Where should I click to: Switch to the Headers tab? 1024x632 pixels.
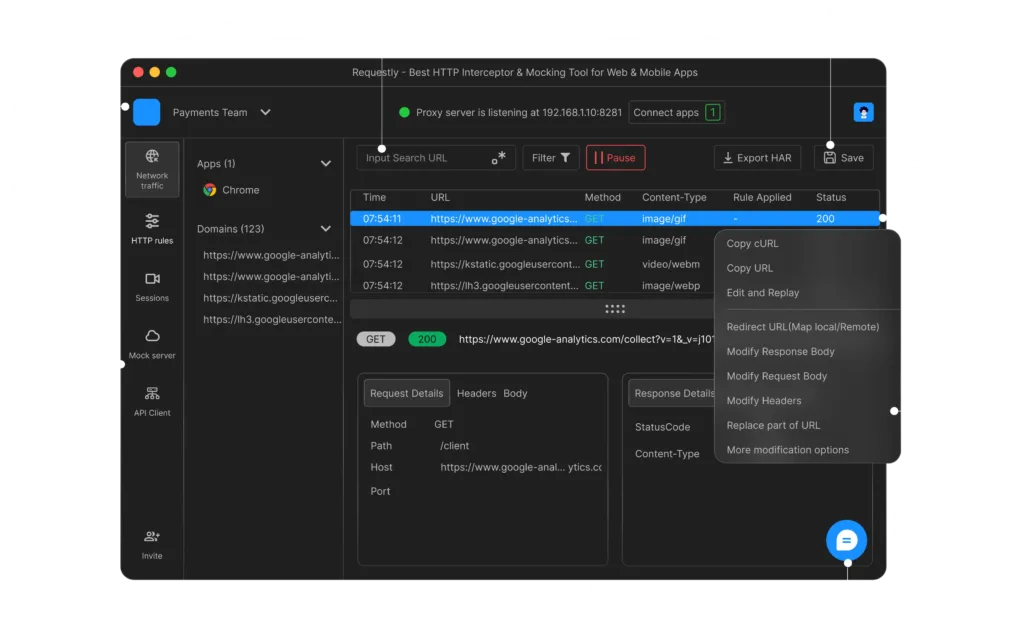[476, 394]
